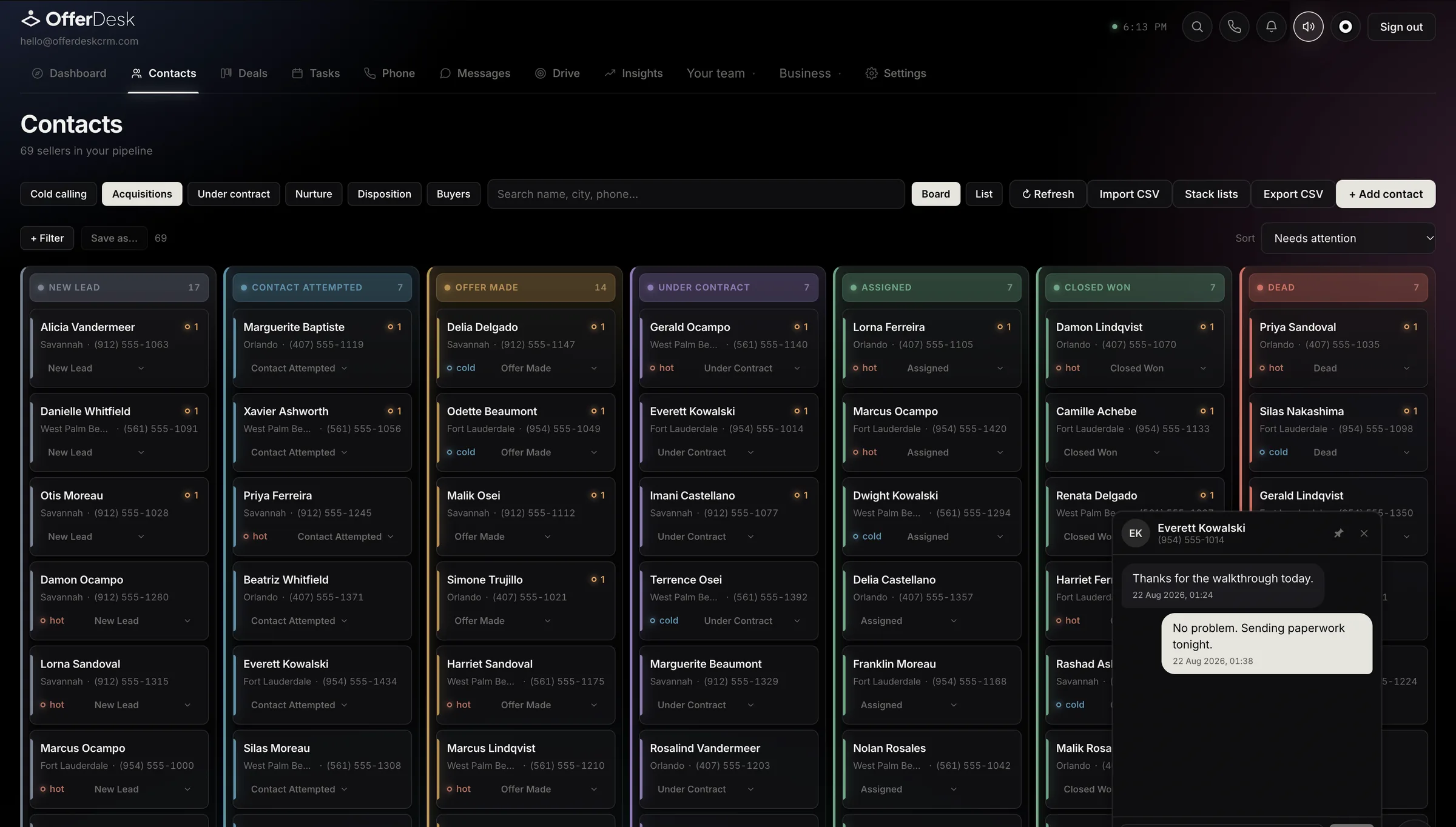Expand the Your team menu

(x=721, y=73)
